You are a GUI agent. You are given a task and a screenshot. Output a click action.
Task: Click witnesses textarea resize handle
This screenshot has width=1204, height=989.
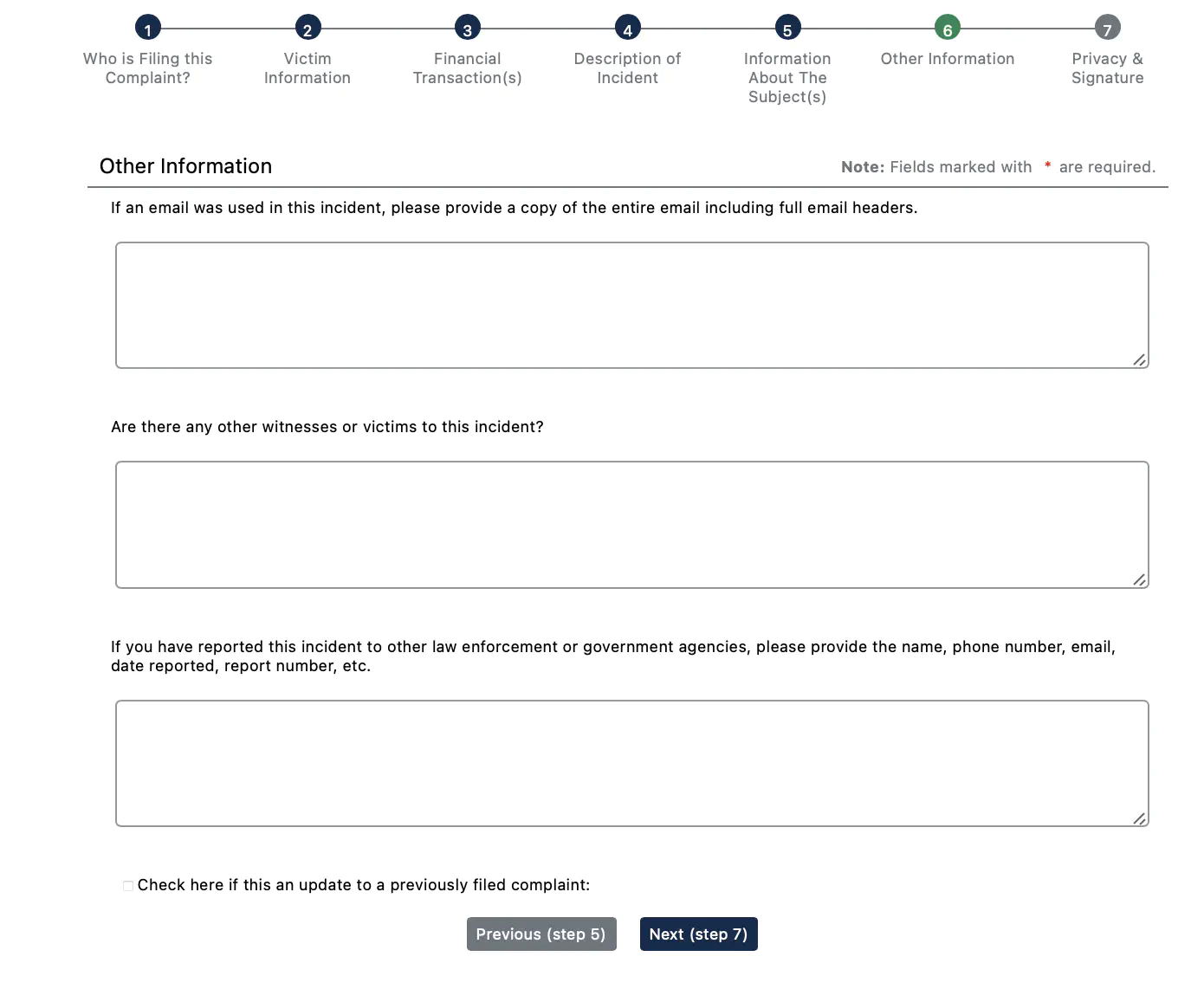[1139, 579]
